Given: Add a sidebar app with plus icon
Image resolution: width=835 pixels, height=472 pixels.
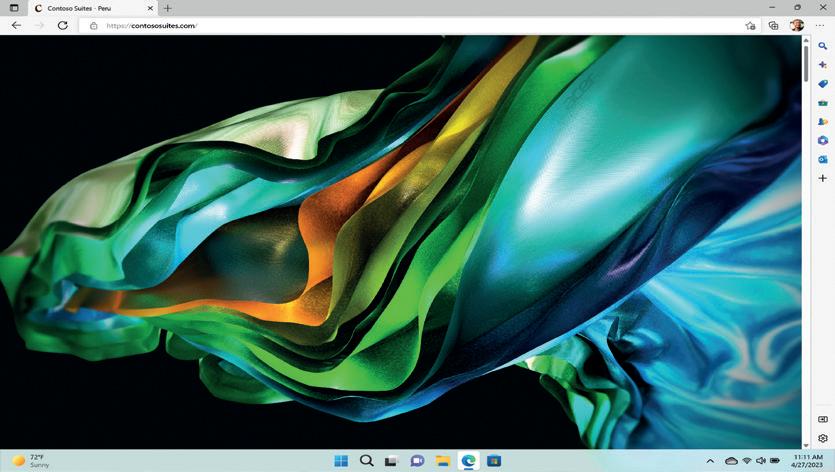Looking at the screenshot, I should [x=823, y=178].
